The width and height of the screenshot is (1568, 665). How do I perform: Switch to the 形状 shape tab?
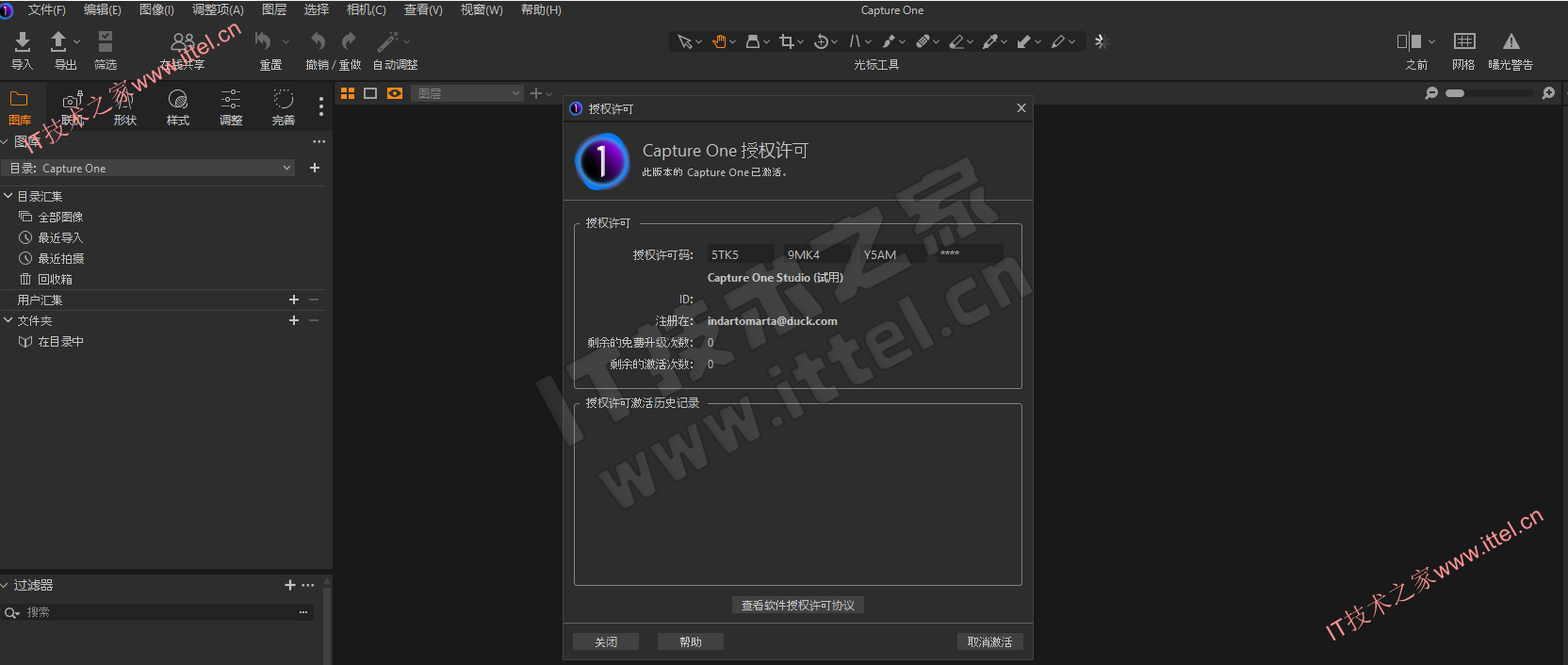point(125,107)
